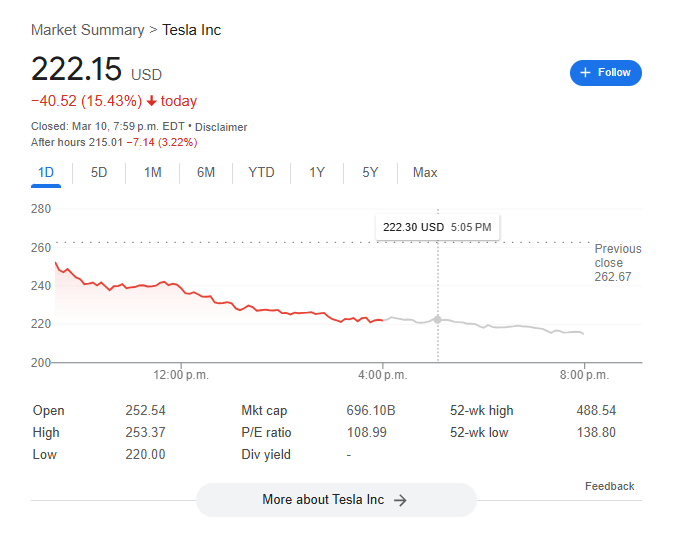Click the Previous close 262.67 label
Screen dimensions: 682x556
(x=618, y=263)
